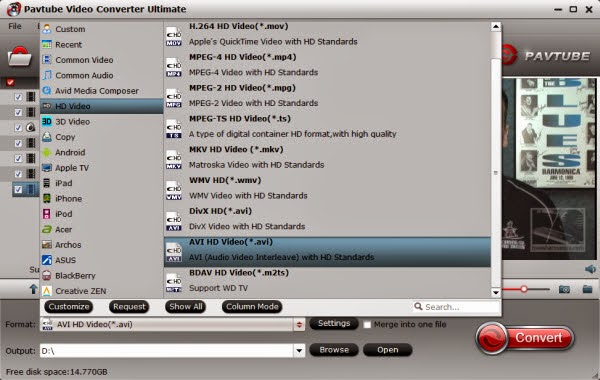This screenshot has height=380, width=600.
Task: Click the Copy disc icon
Action: coord(47,137)
